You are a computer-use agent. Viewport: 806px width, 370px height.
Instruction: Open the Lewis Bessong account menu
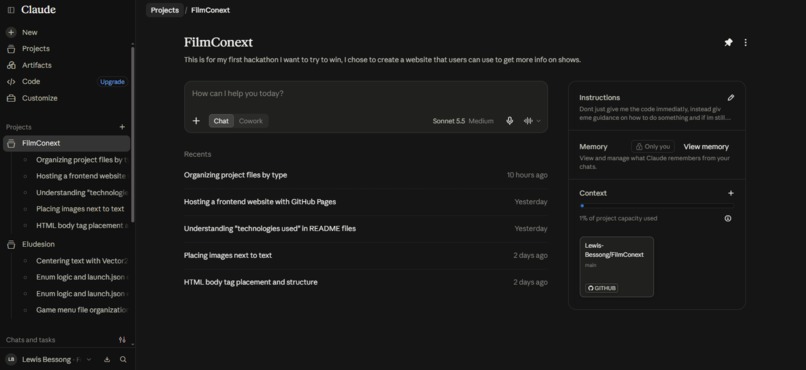49,360
